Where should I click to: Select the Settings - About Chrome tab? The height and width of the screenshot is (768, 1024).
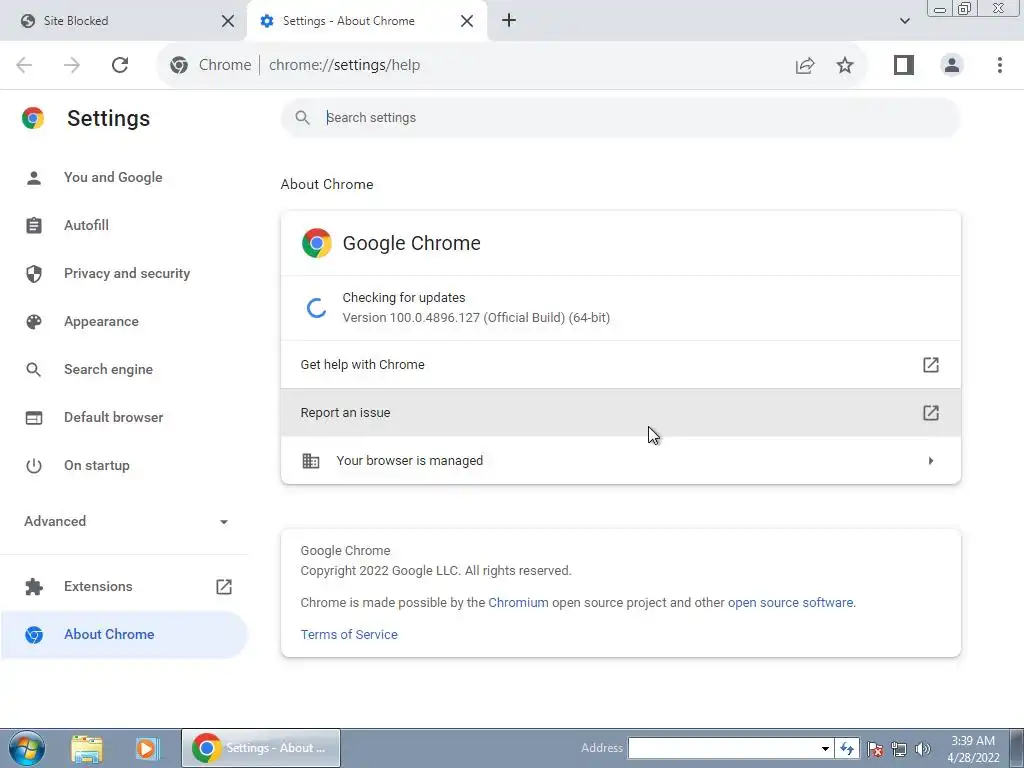point(366,21)
